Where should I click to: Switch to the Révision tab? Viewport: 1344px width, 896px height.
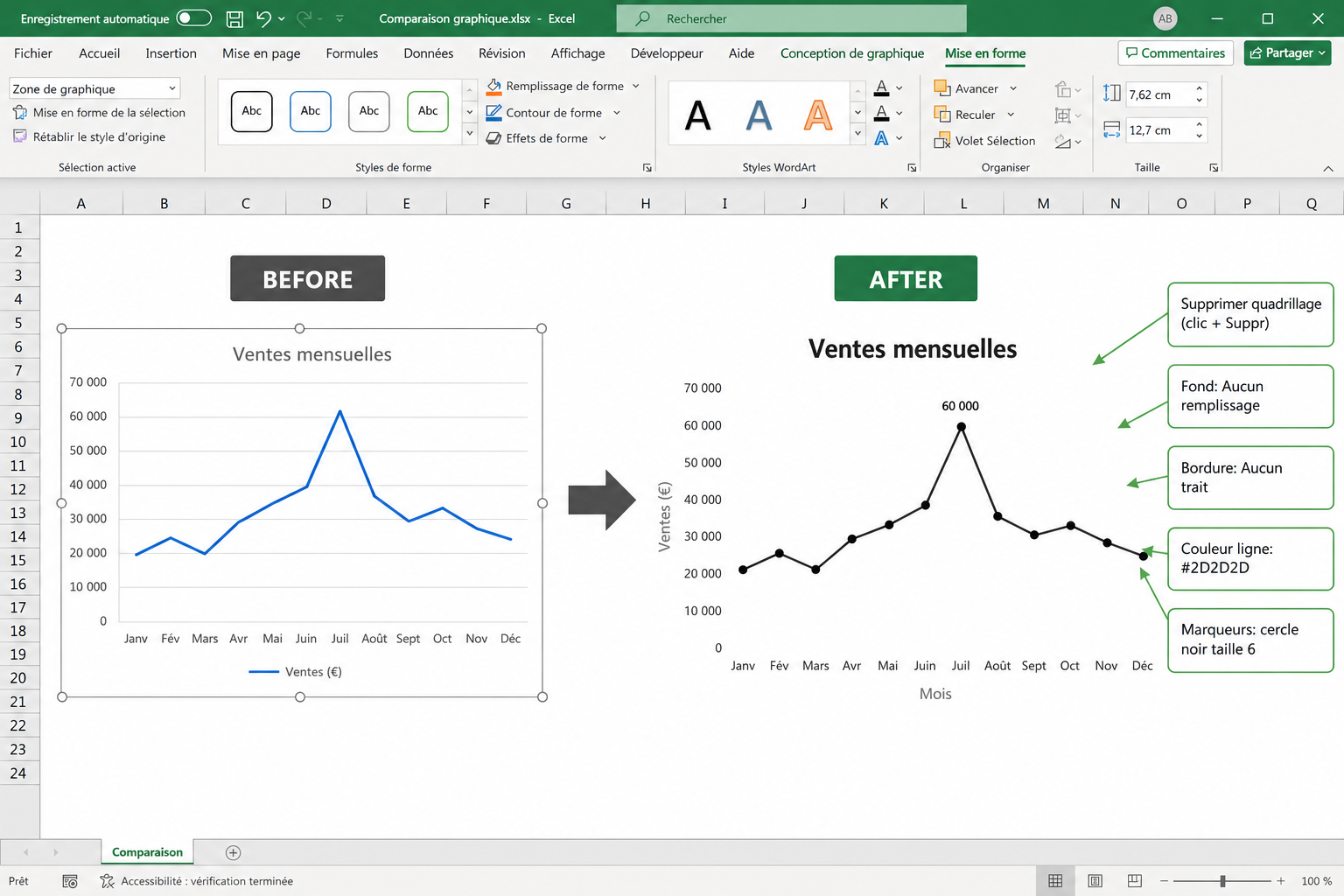[x=502, y=53]
